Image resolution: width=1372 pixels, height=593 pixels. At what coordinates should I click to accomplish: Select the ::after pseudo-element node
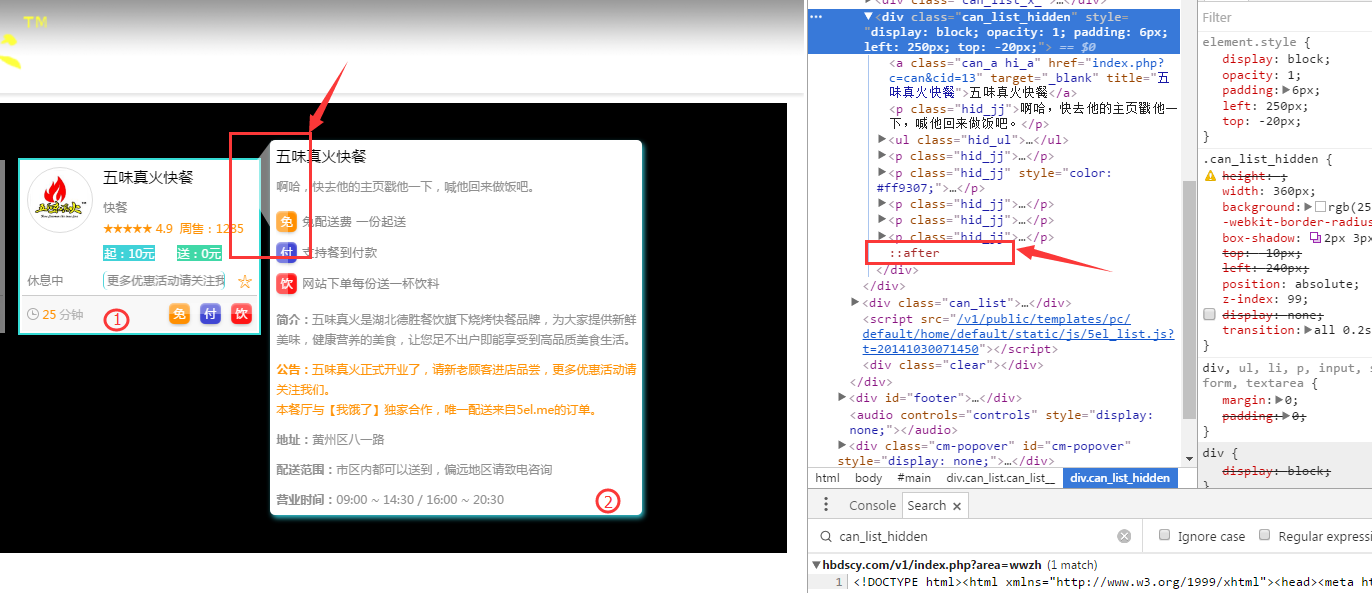(x=915, y=253)
